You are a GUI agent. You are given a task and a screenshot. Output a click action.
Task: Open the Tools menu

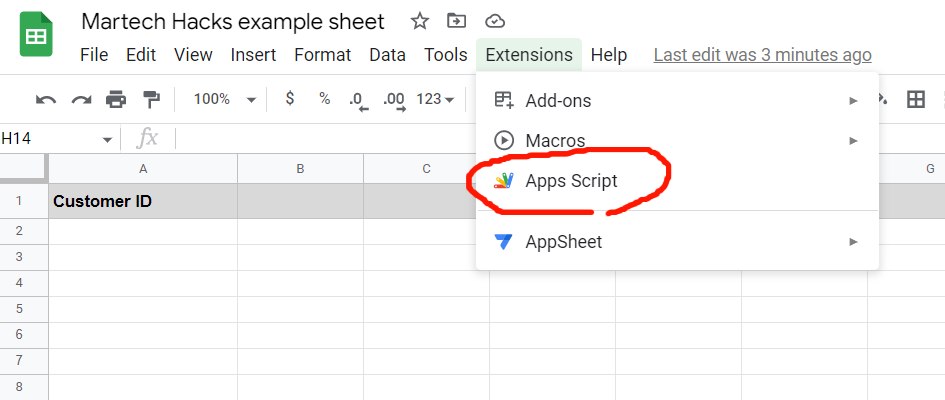point(446,55)
